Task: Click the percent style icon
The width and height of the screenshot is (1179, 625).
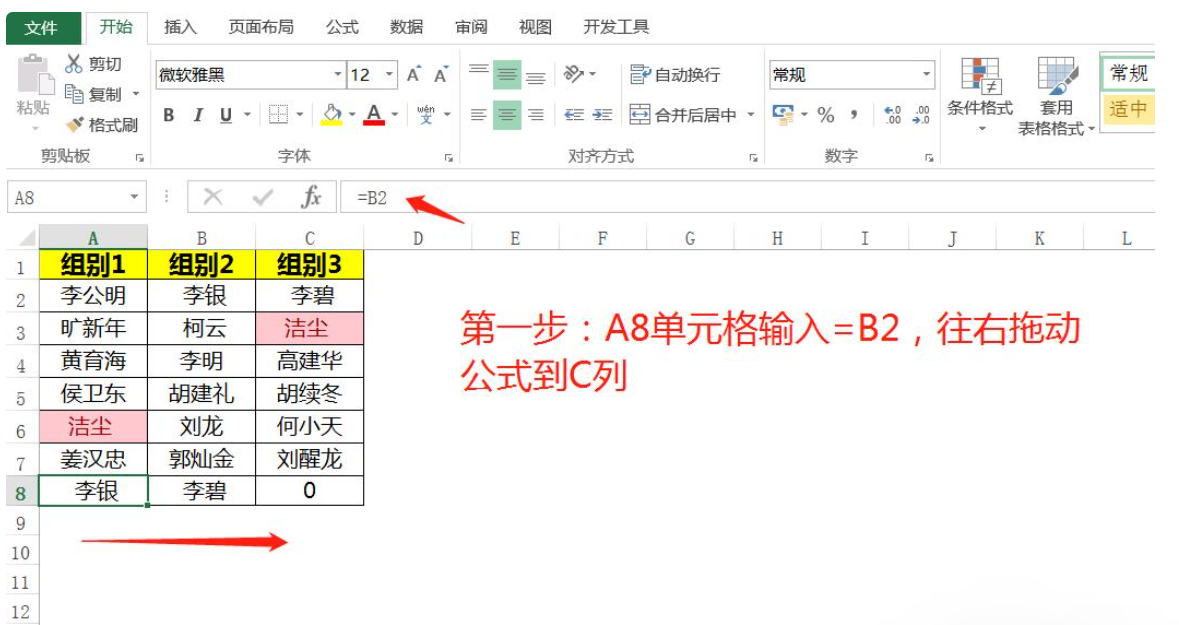Action: point(826,115)
